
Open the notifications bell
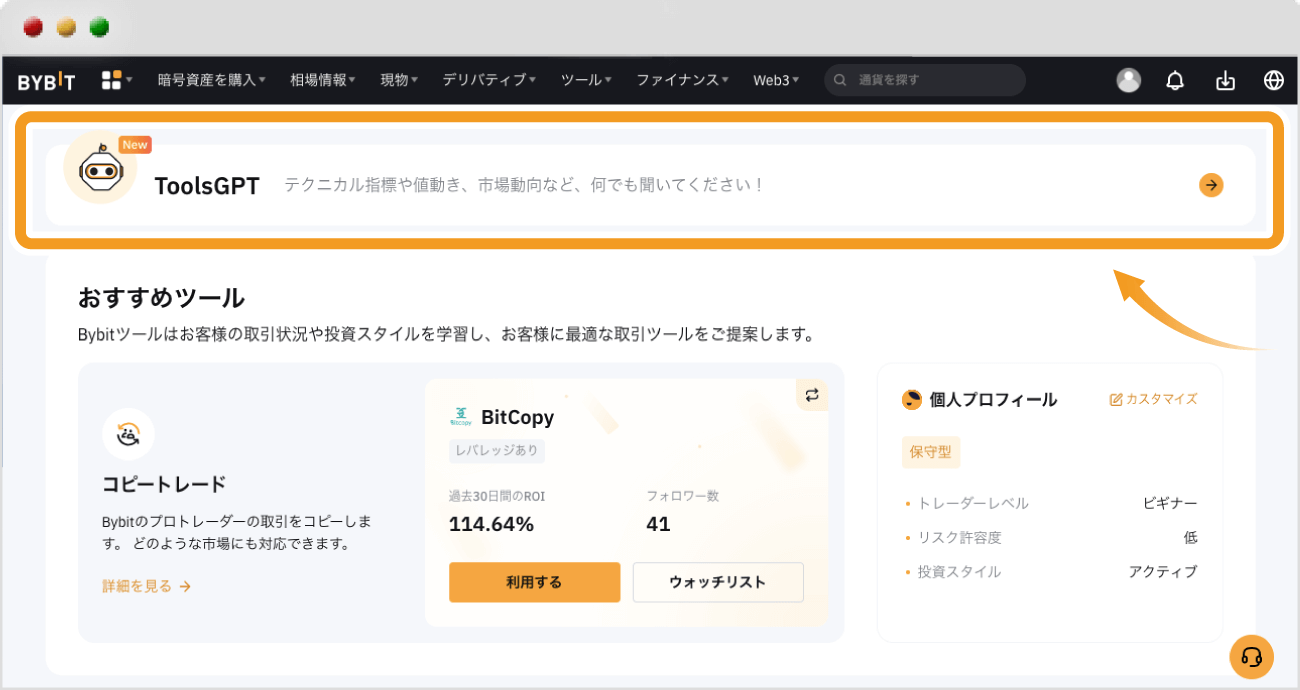[x=1176, y=80]
